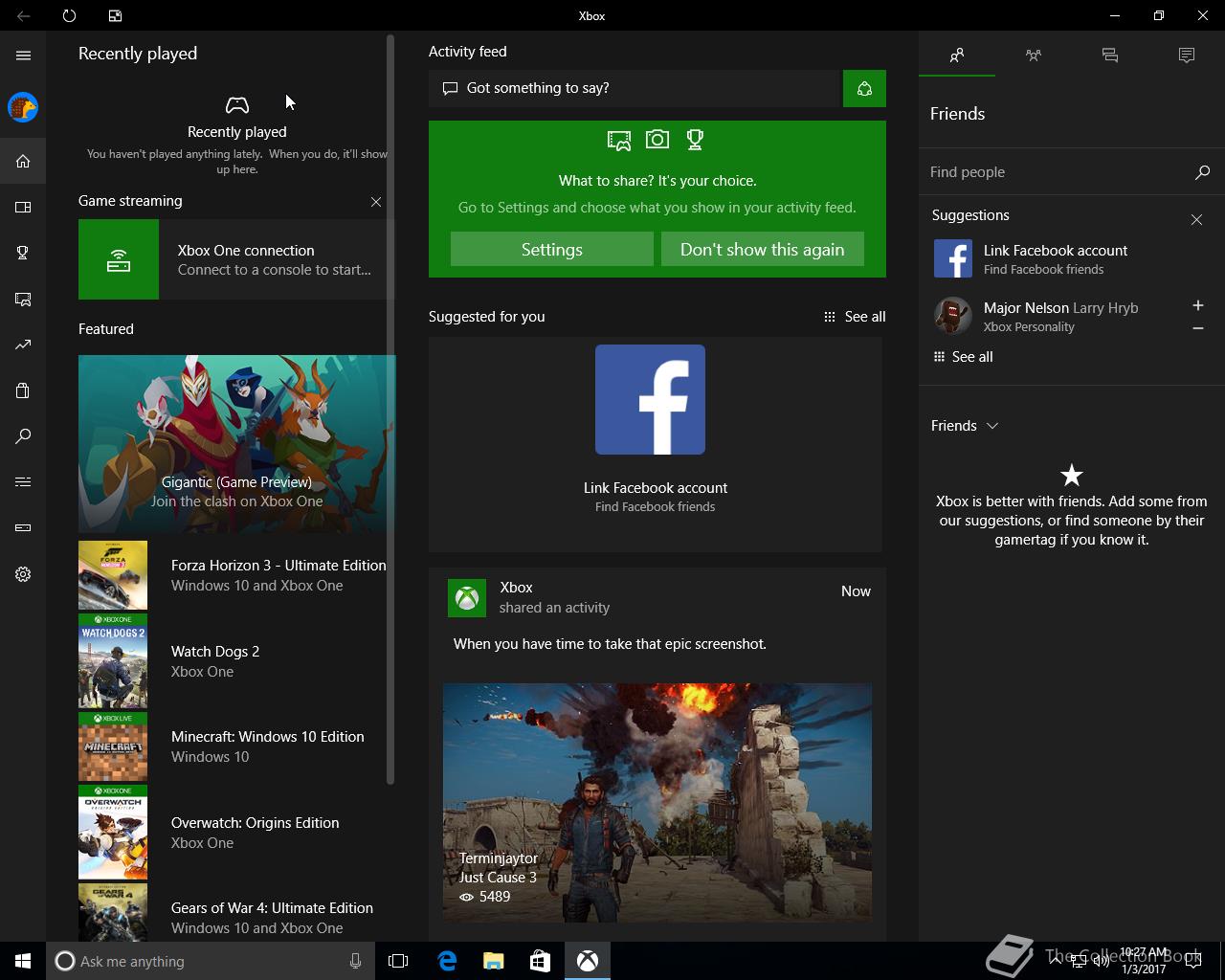Open Microsoft Edge from the taskbar

click(x=447, y=961)
